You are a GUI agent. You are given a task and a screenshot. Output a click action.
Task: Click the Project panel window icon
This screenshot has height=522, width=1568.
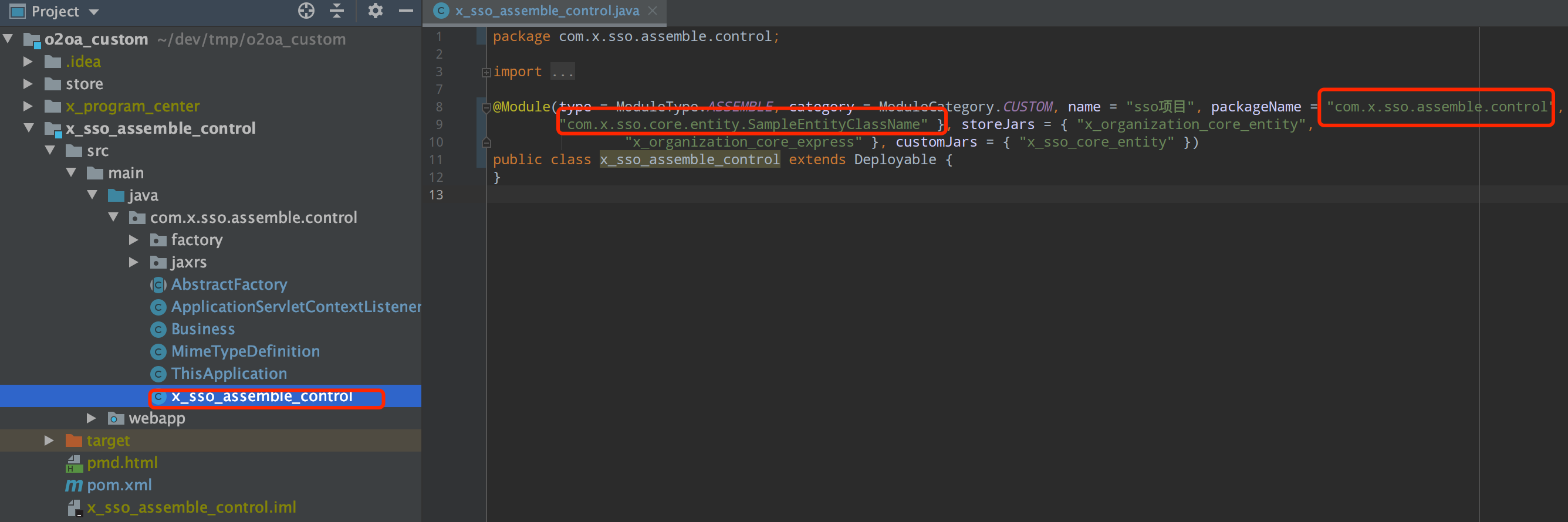[17, 11]
